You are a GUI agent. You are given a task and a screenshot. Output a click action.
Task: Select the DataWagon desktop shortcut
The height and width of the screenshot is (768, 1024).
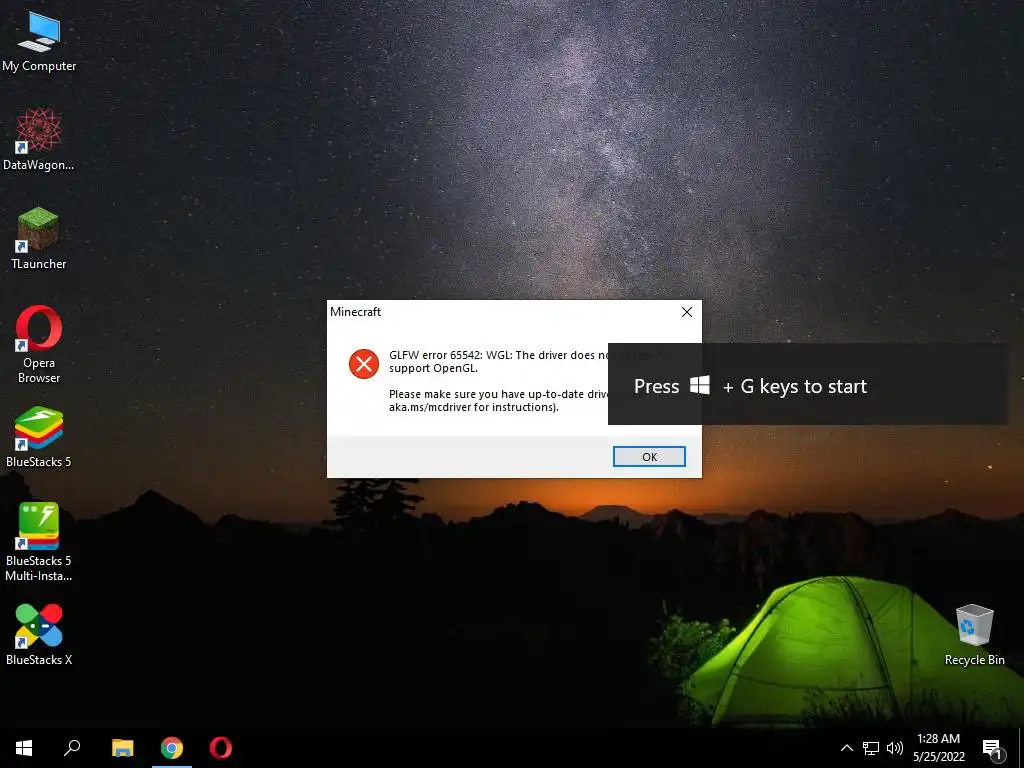[39, 140]
